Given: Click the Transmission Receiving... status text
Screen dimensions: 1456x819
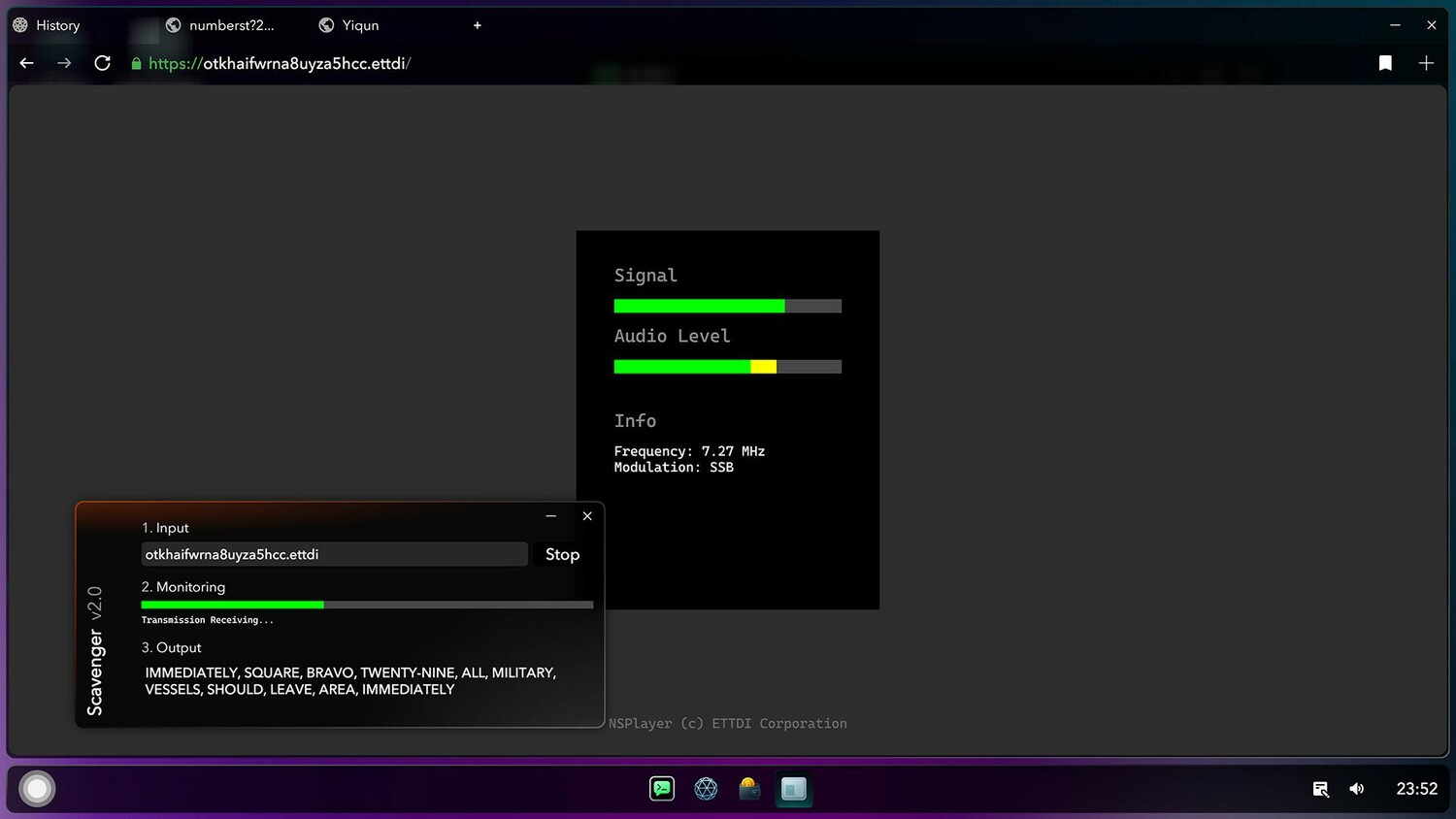Looking at the screenshot, I should click(x=208, y=620).
